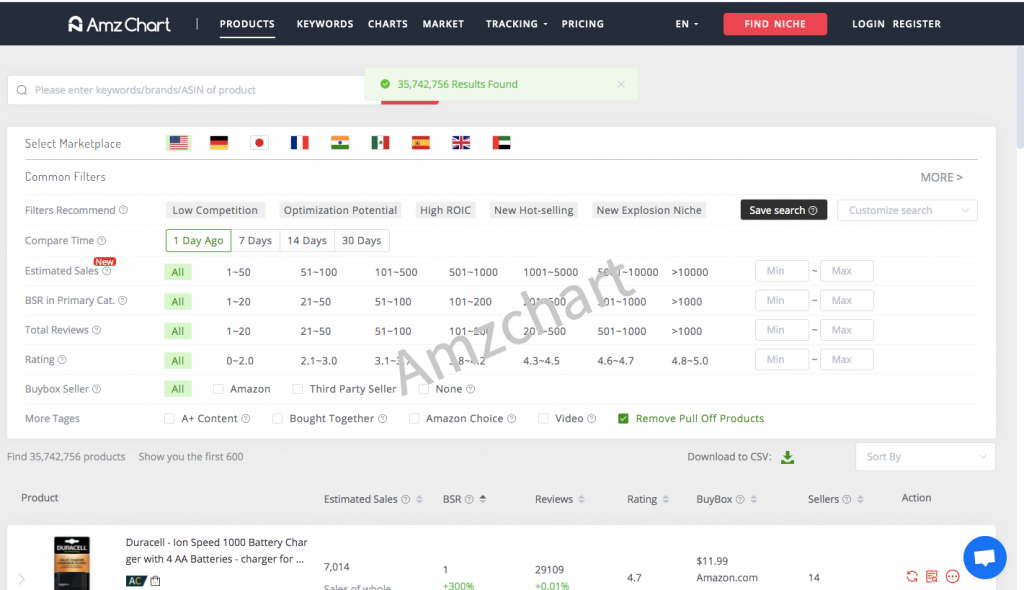Select the Spain marketplace flag
This screenshot has height=590, width=1024.
421,142
